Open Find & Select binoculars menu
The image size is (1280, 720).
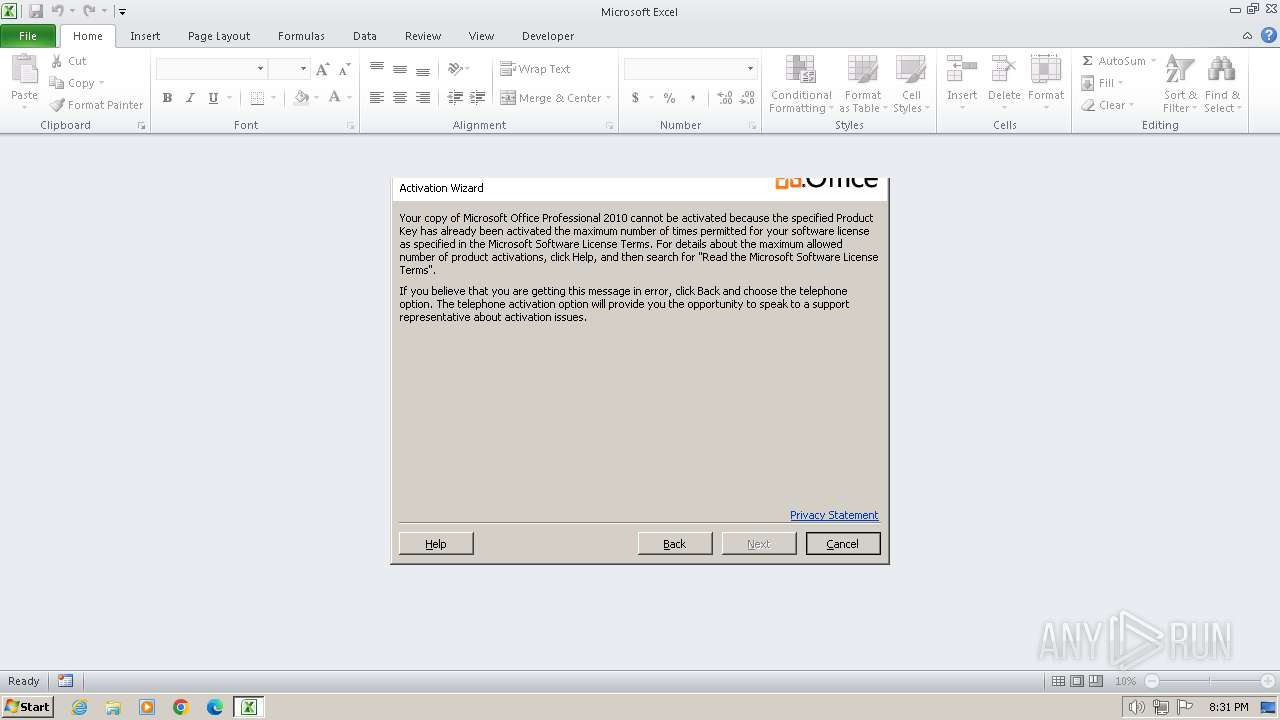1221,84
